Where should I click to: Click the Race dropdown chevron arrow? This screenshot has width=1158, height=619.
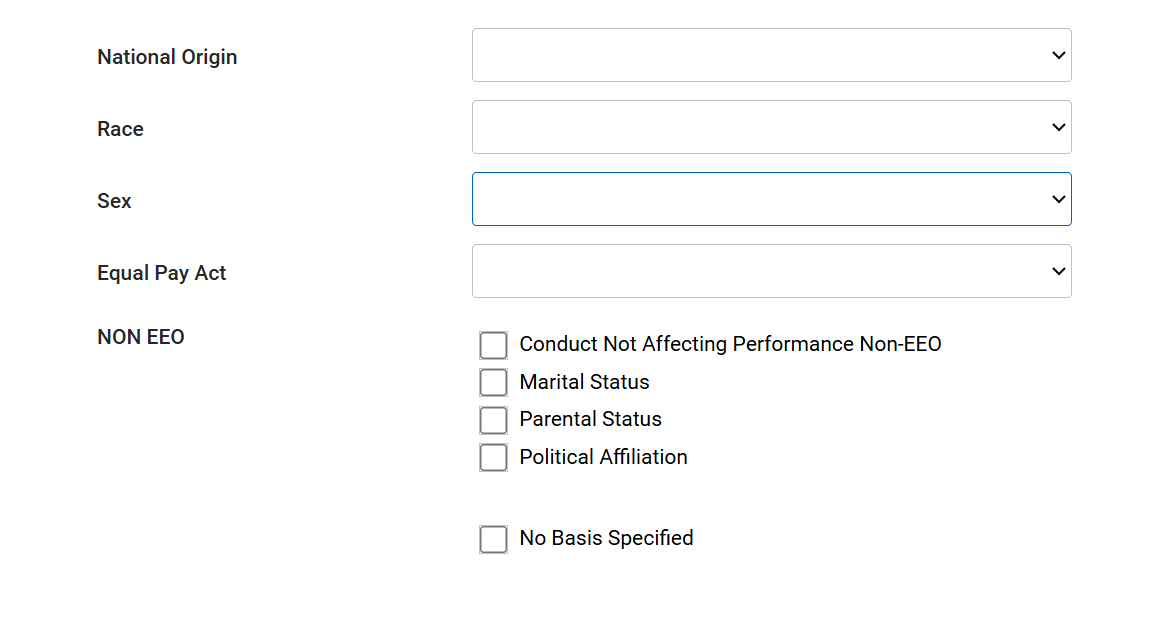pyautogui.click(x=1059, y=128)
